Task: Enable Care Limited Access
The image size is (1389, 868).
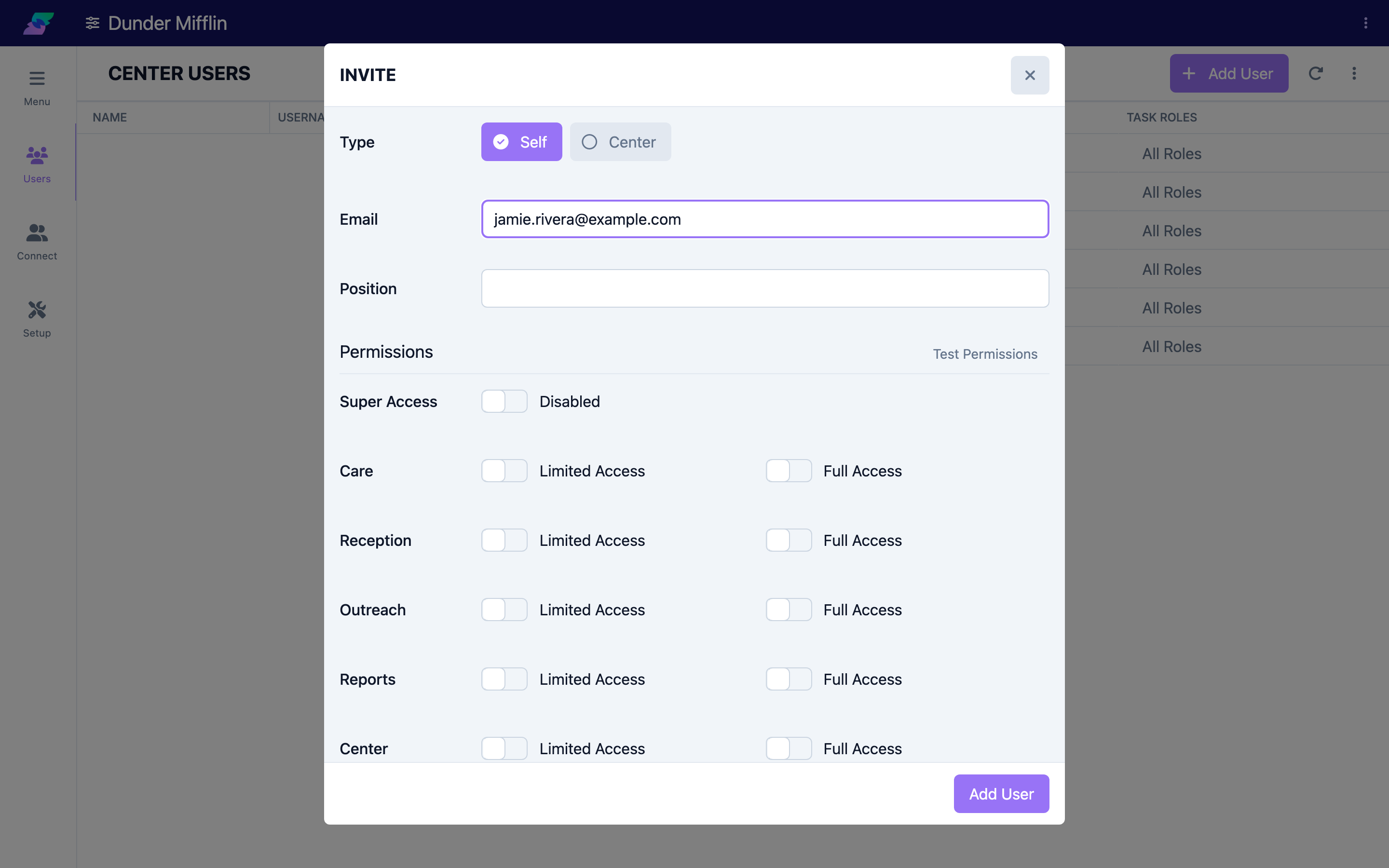Action: coord(504,471)
